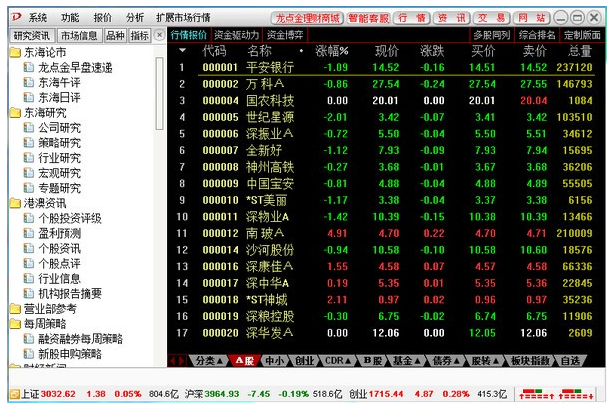
Task: Open the 分析 menu
Action: point(135,18)
